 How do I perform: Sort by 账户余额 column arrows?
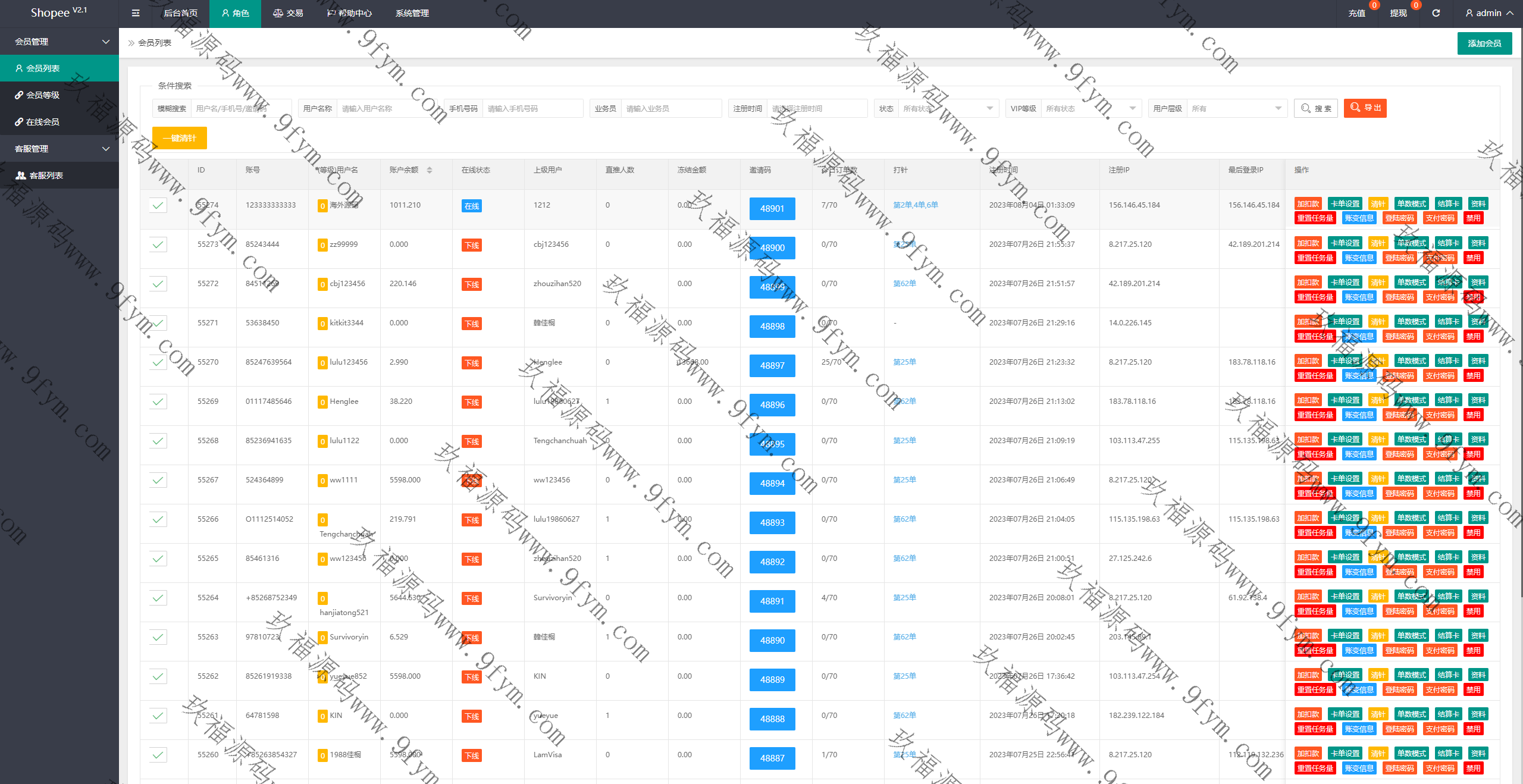pyautogui.click(x=430, y=170)
